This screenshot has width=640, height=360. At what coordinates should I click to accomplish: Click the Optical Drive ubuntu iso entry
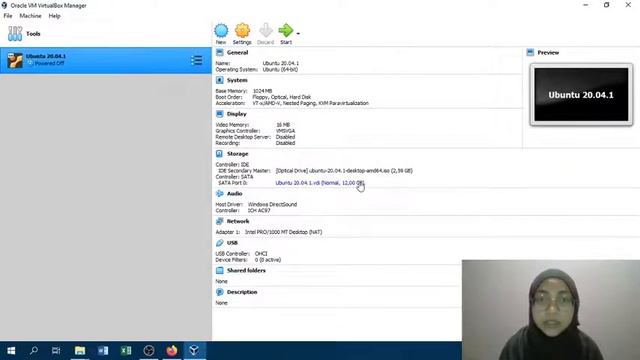coord(344,171)
